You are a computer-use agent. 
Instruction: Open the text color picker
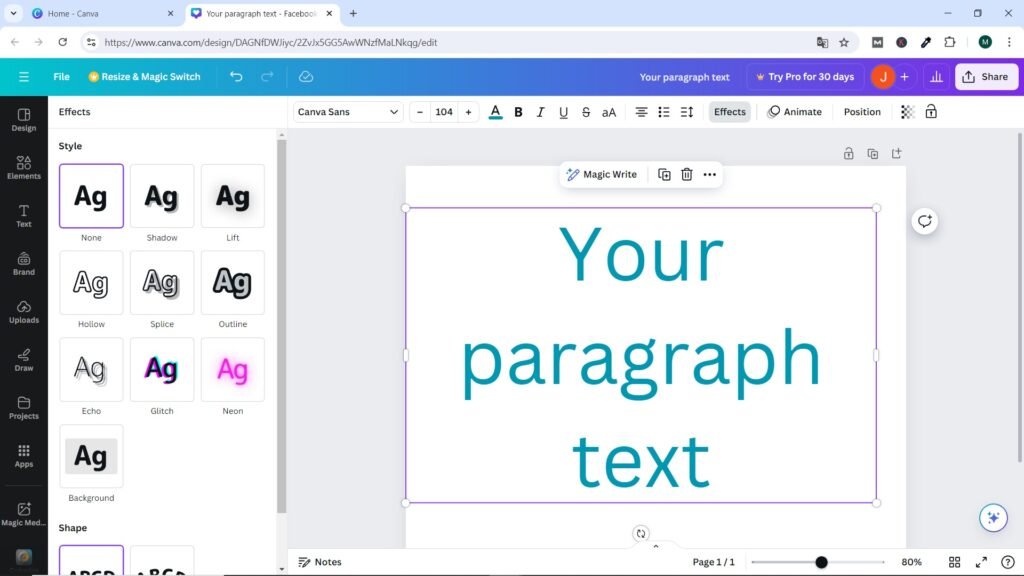(x=495, y=112)
